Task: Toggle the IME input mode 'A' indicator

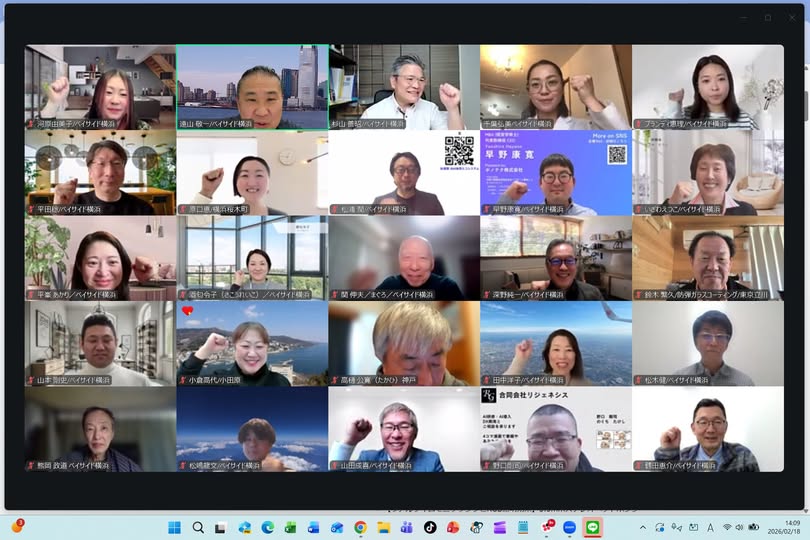Action: tap(710, 527)
